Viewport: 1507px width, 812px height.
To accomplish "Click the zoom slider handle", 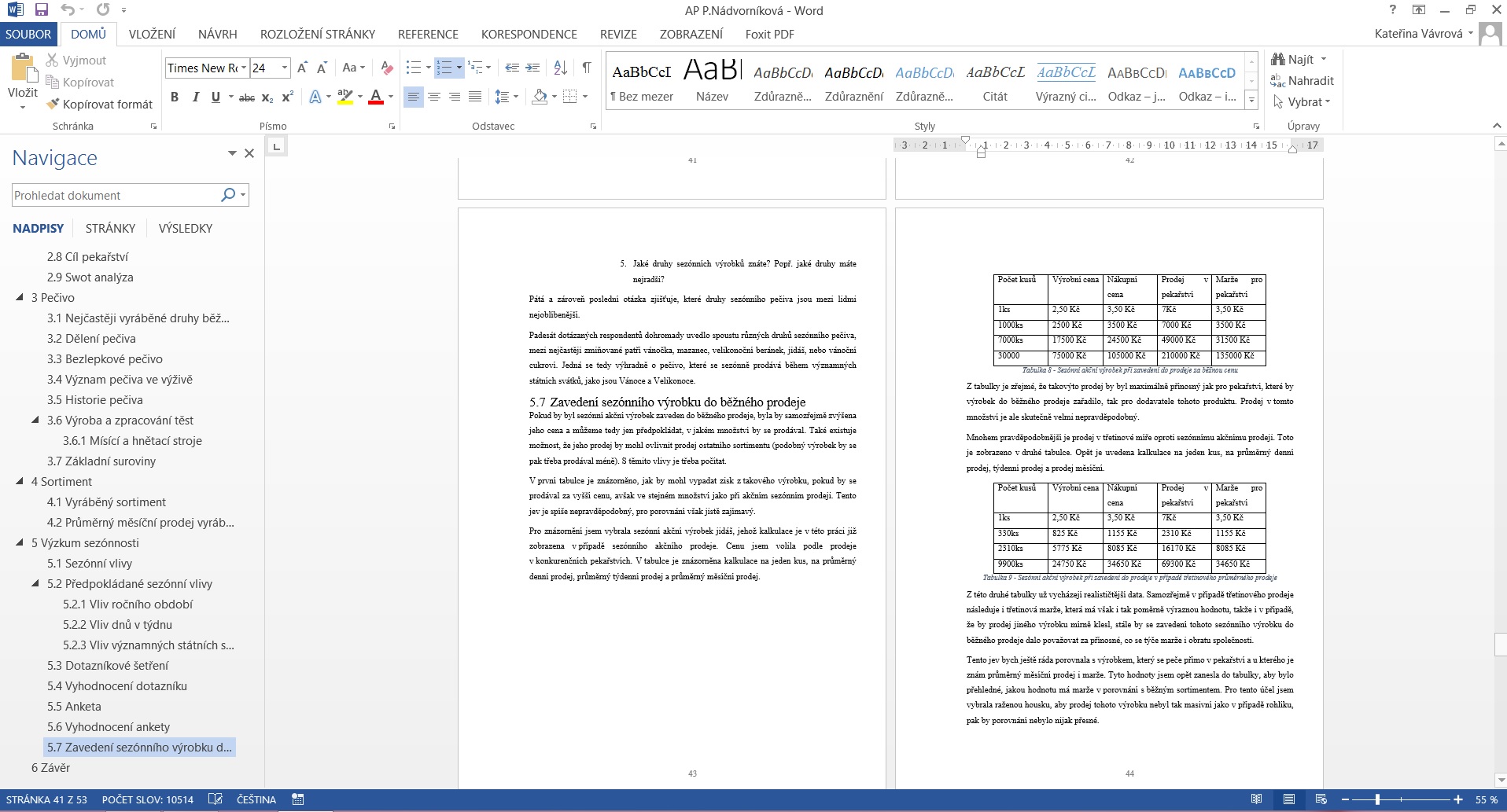I will (1377, 799).
